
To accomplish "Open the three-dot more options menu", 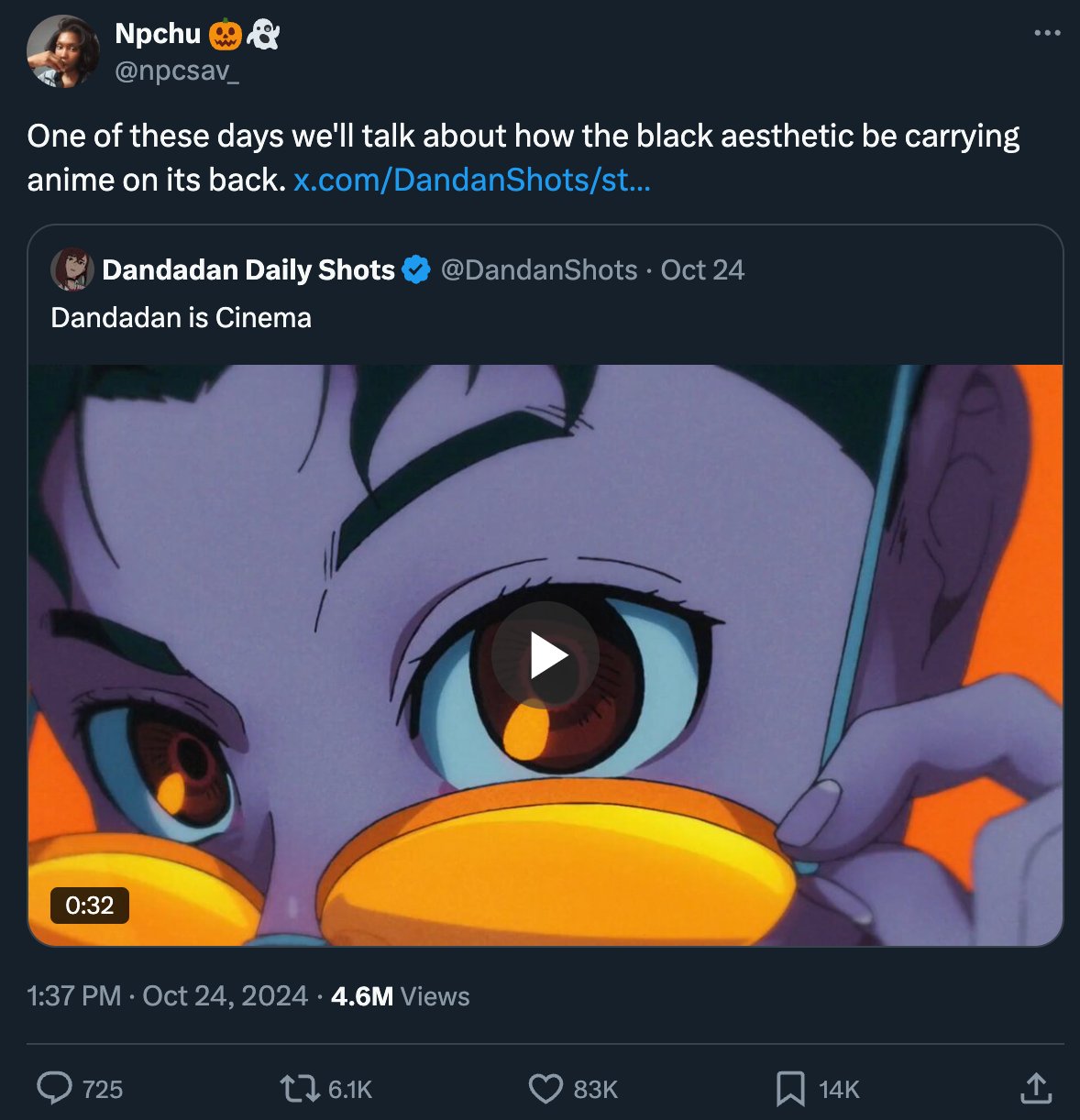I will pos(1046,33).
